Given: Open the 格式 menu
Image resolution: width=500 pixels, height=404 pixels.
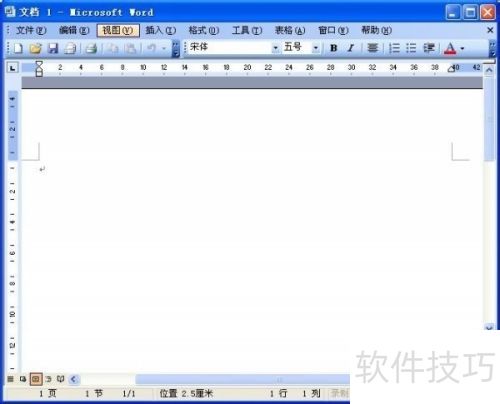Looking at the screenshot, I should tap(204, 30).
